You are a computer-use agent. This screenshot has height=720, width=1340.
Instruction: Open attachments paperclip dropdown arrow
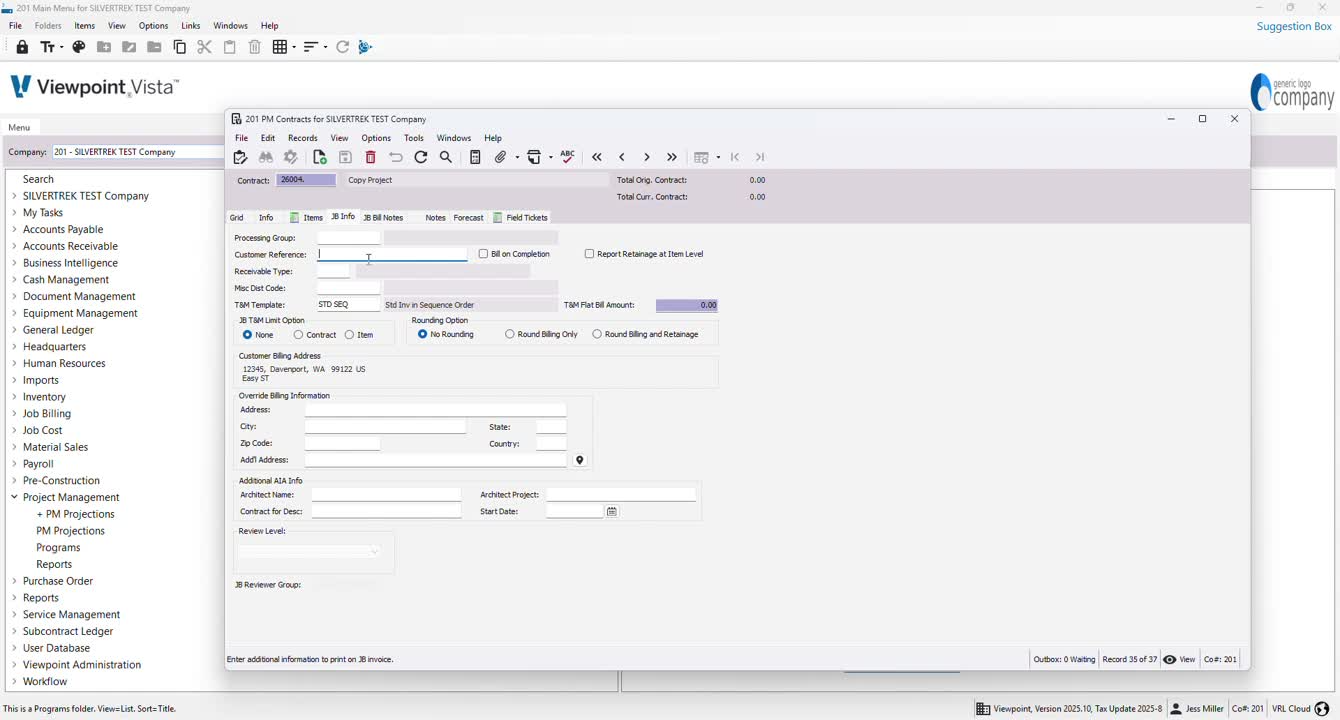pos(517,157)
